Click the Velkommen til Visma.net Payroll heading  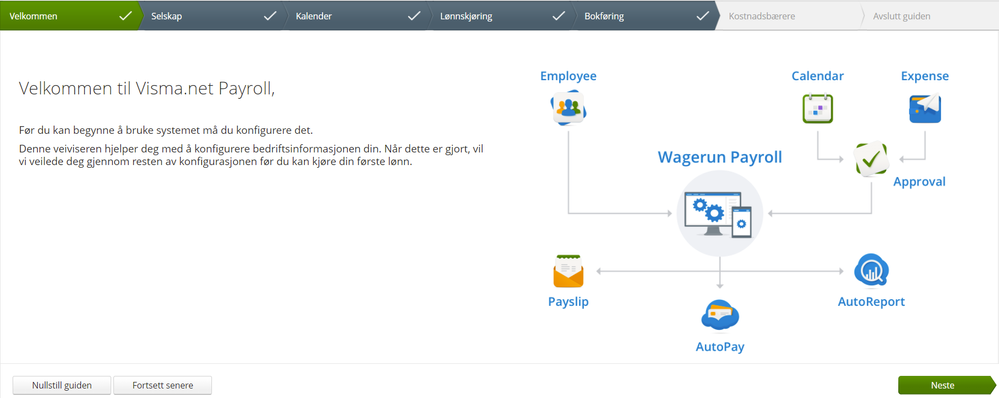pos(147,89)
